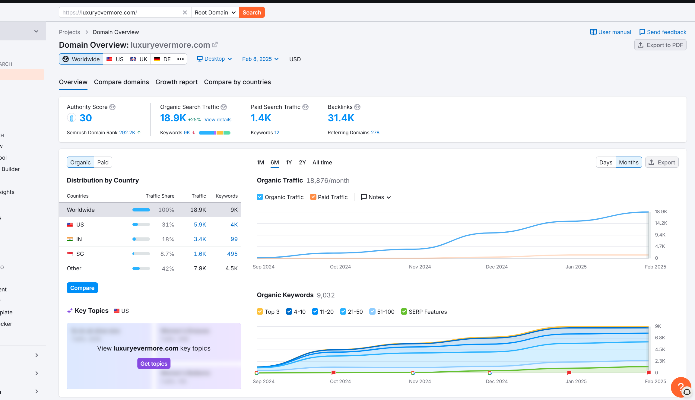Open the 31.4K backlinks value
This screenshot has height=400, width=695.
tap(341, 118)
